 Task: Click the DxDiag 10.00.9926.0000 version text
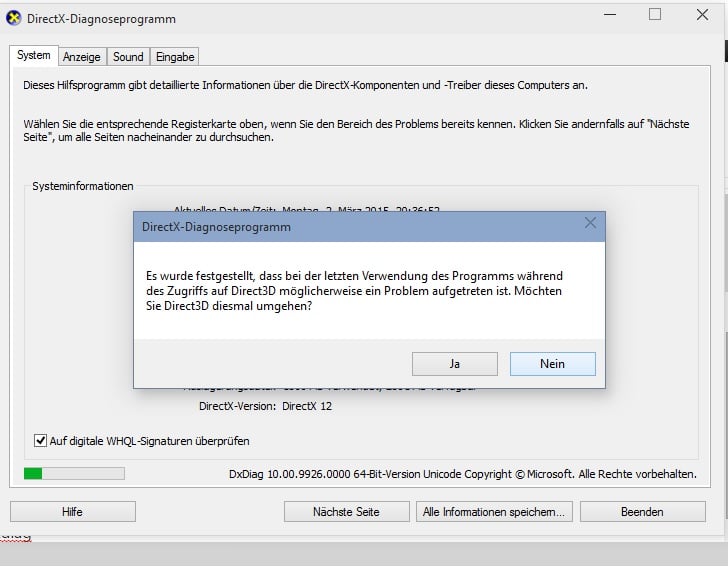point(462,474)
